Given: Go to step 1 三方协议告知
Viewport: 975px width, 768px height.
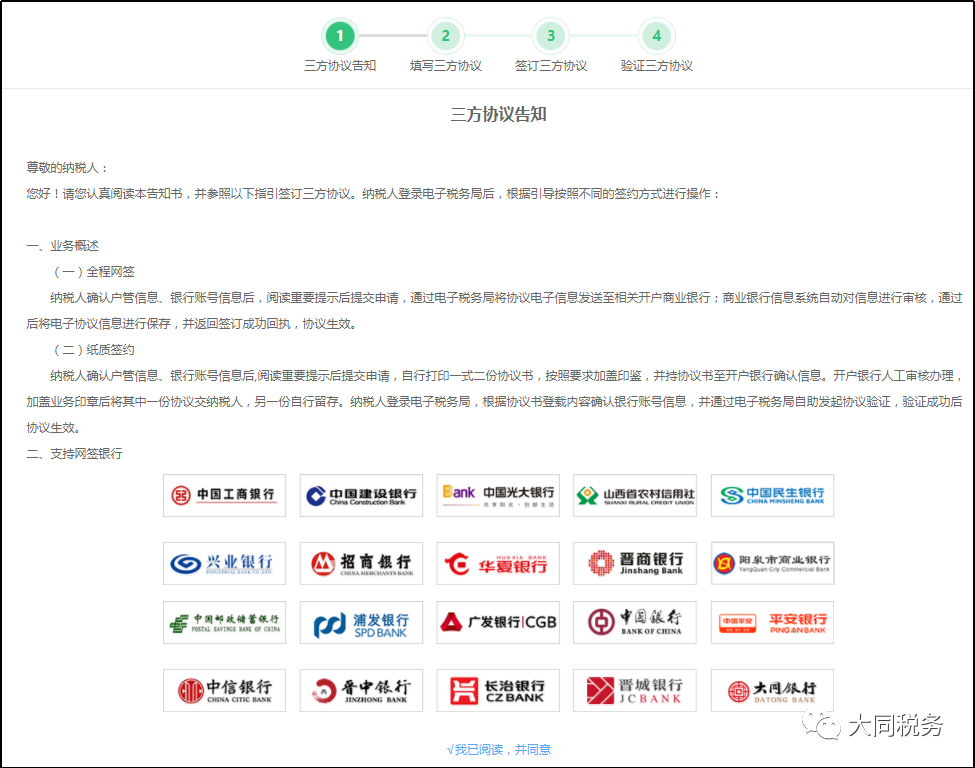Looking at the screenshot, I should (340, 36).
